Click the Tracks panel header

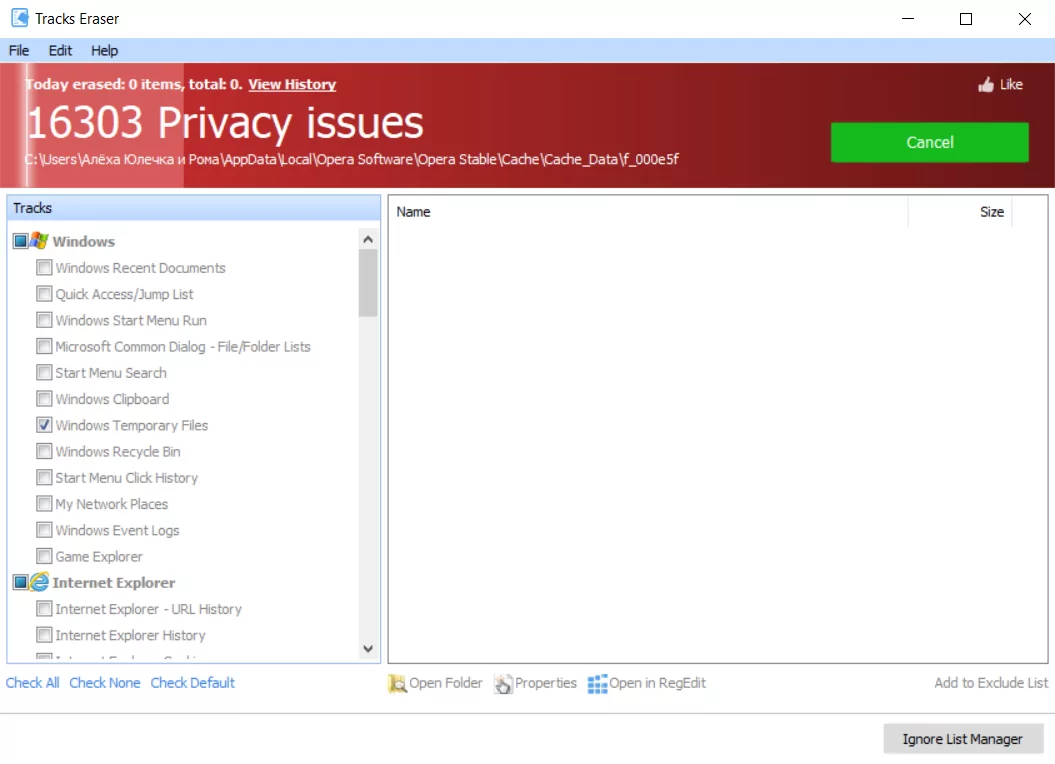[194, 208]
